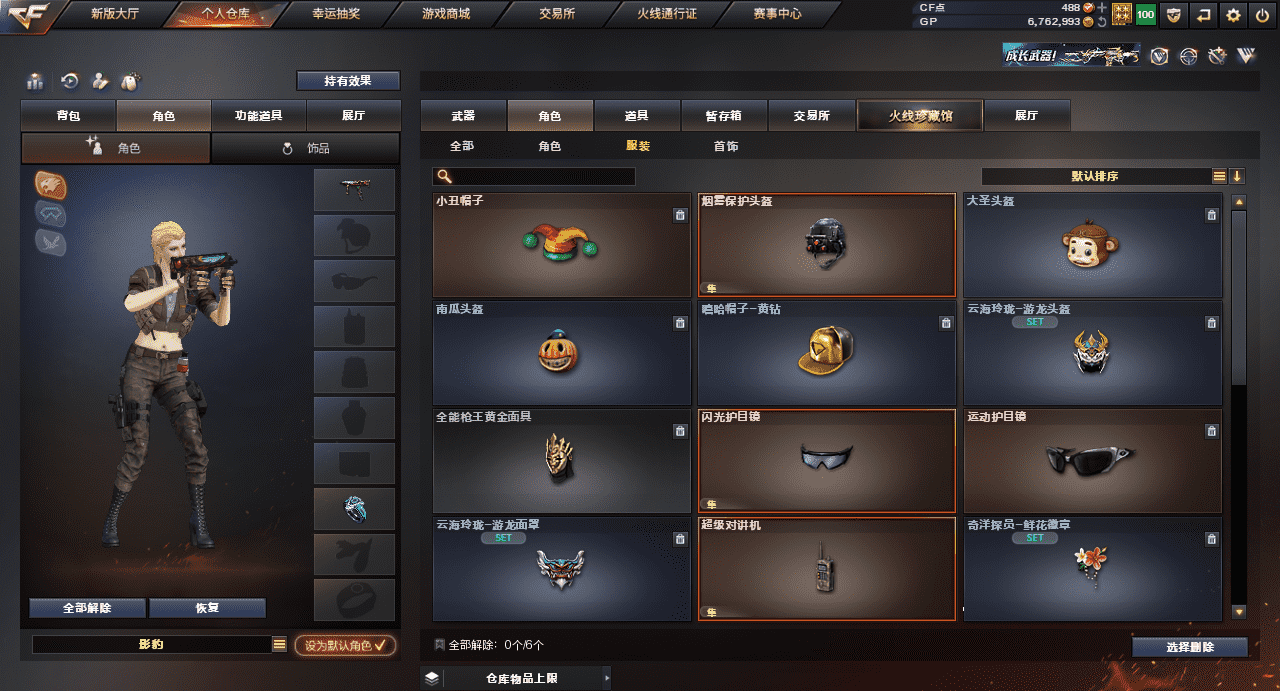Expand the 仓库物品上限 panel arrow
The width and height of the screenshot is (1280, 691).
(x=607, y=678)
